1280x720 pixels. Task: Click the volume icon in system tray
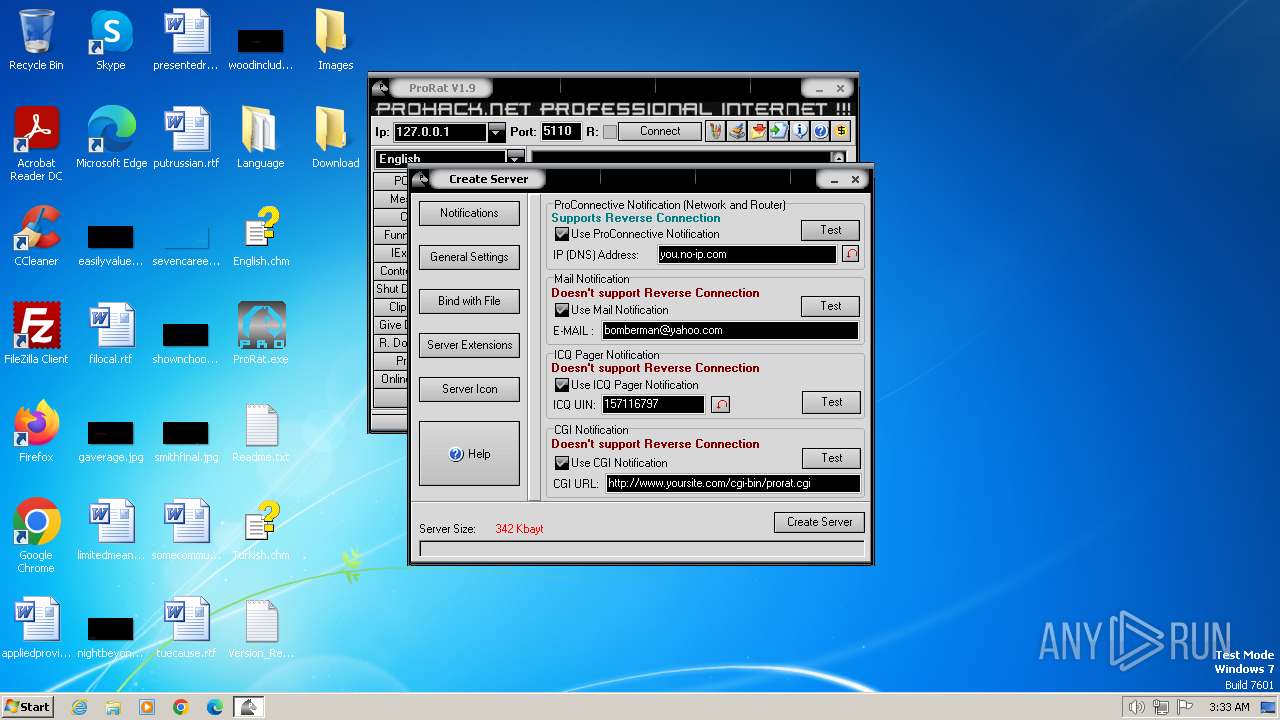click(x=1136, y=707)
